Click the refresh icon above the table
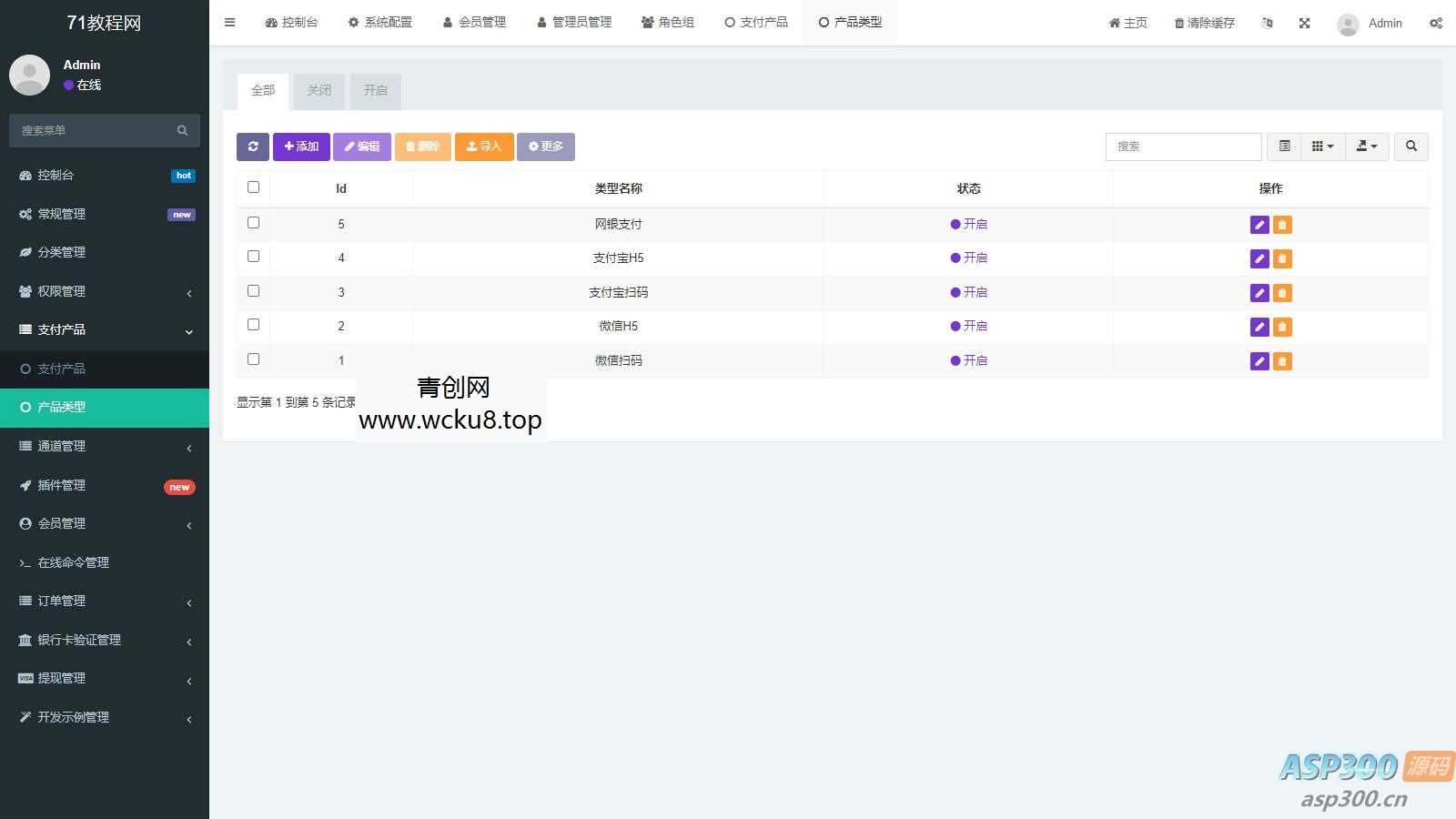Screen dimensions: 1456x819 click(253, 147)
